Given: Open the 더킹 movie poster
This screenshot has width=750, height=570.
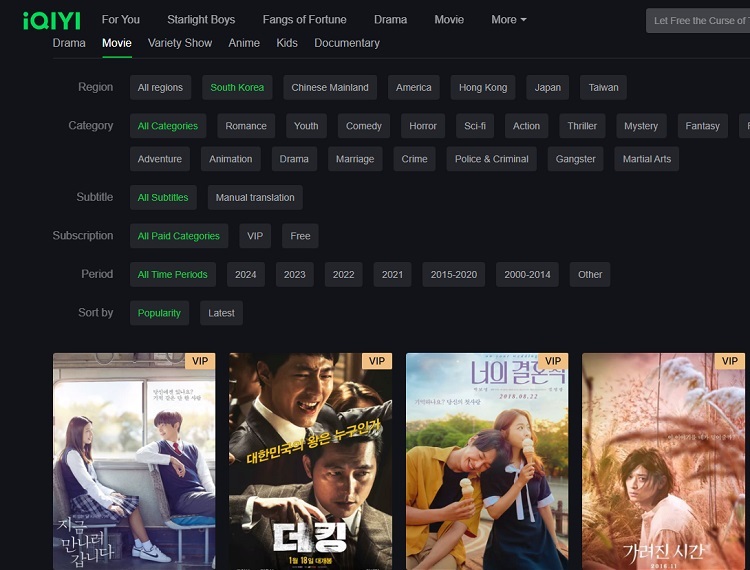Looking at the screenshot, I should (x=310, y=461).
